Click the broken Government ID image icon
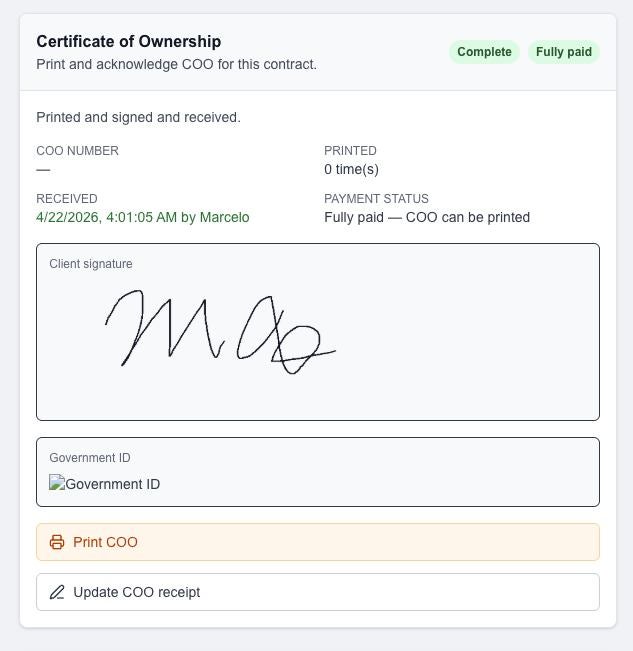This screenshot has height=651, width=633. [57, 482]
